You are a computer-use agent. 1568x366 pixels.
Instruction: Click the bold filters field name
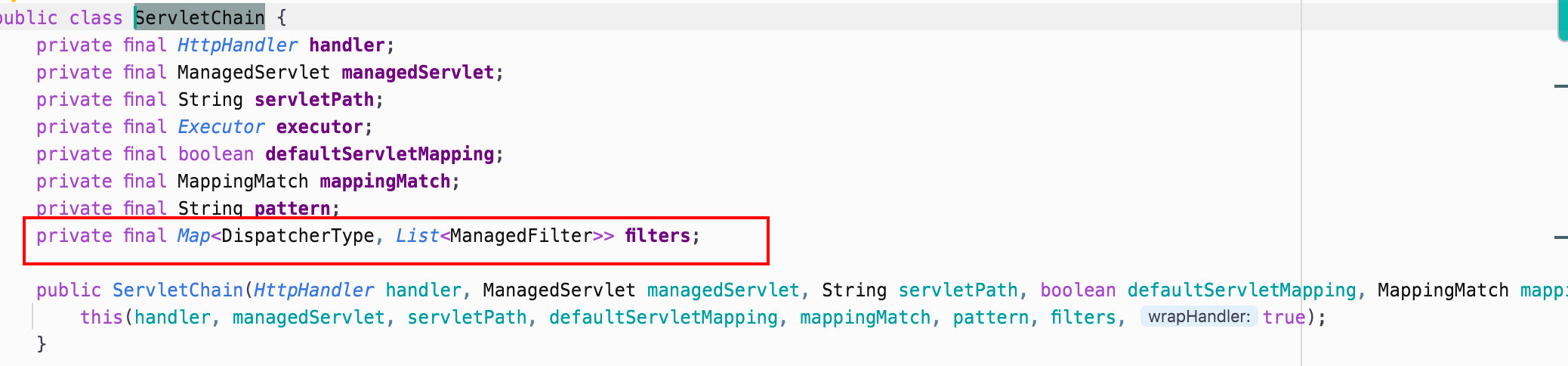(x=657, y=236)
